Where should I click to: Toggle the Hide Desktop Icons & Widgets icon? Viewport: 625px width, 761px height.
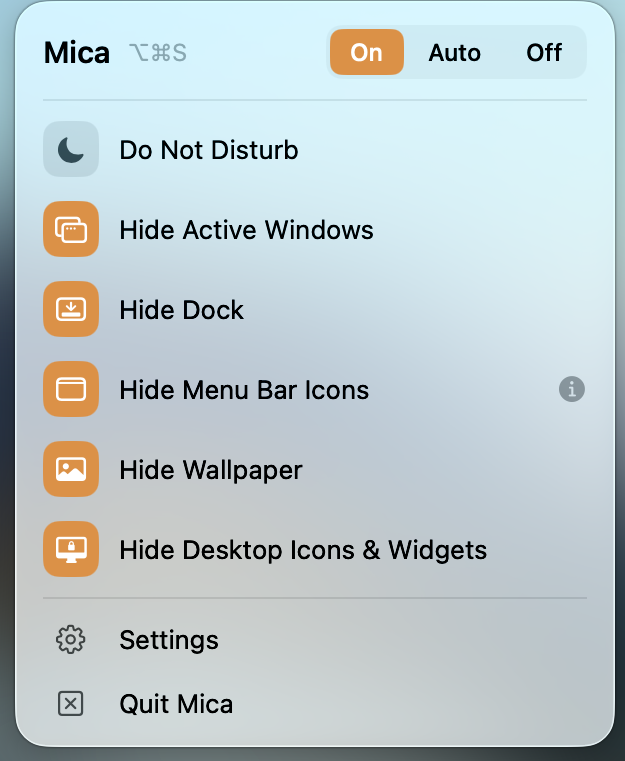tap(71, 549)
